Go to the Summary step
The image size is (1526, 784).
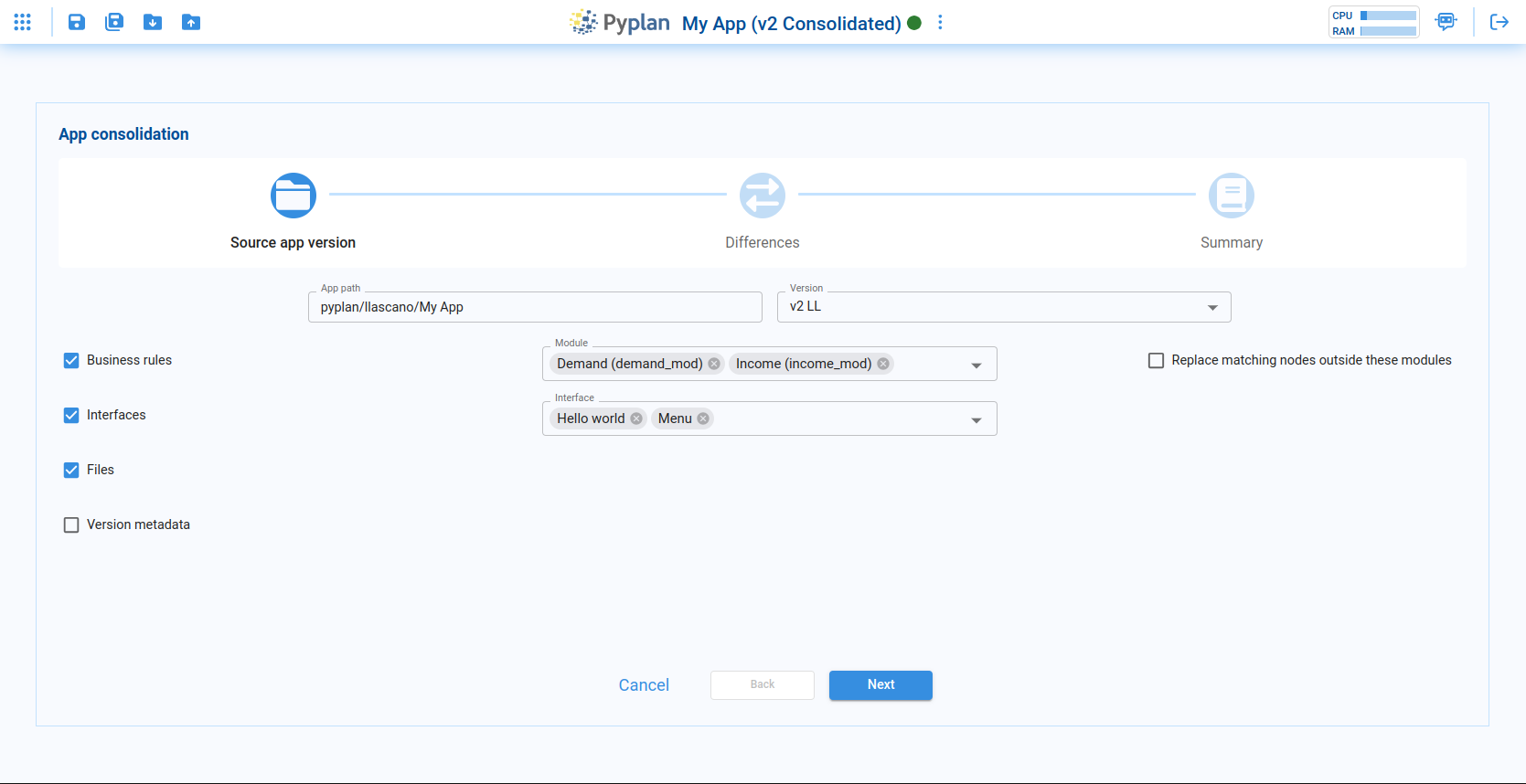click(x=1231, y=196)
